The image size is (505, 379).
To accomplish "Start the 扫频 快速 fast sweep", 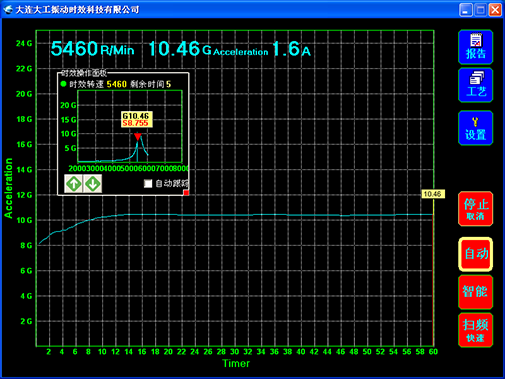I will [x=475, y=330].
